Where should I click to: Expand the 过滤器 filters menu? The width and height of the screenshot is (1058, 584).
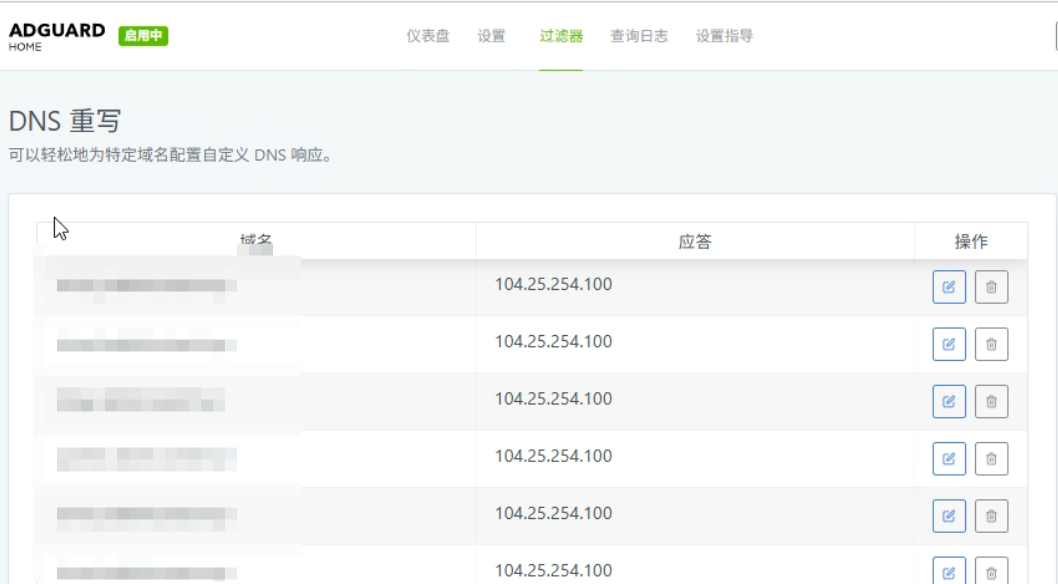point(560,37)
